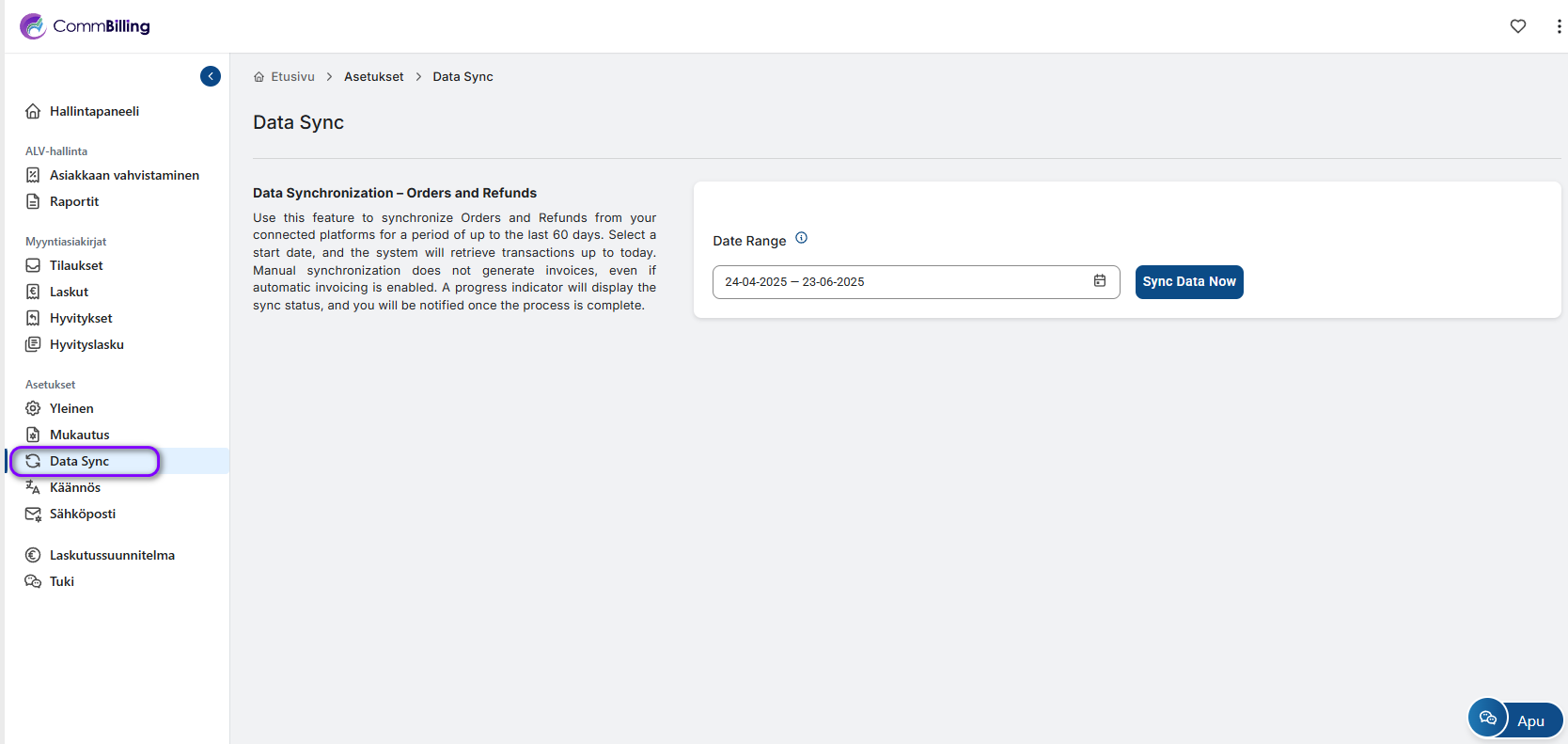Go to Yleinen settings
1568x744 pixels.
click(x=71, y=408)
